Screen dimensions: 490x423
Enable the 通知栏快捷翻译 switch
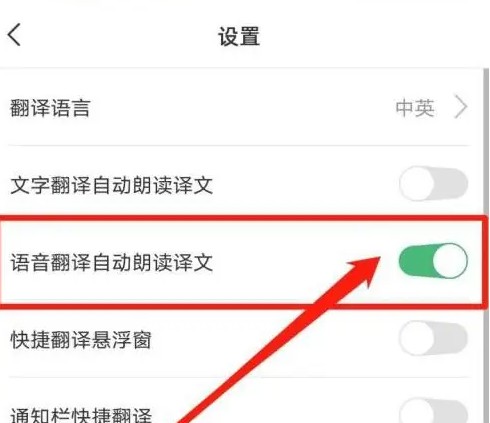tap(433, 412)
